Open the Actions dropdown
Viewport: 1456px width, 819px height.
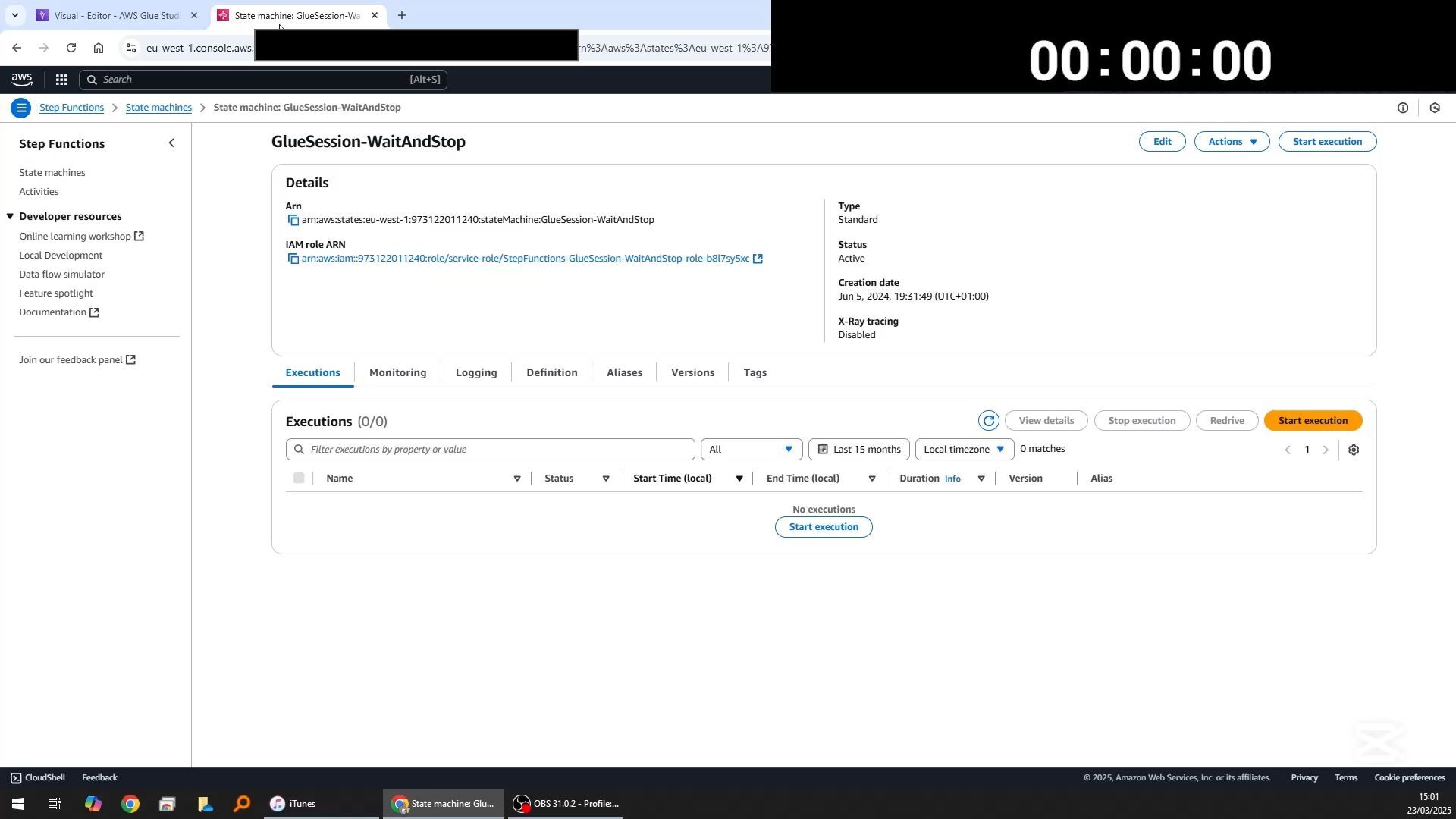pos(1232,142)
